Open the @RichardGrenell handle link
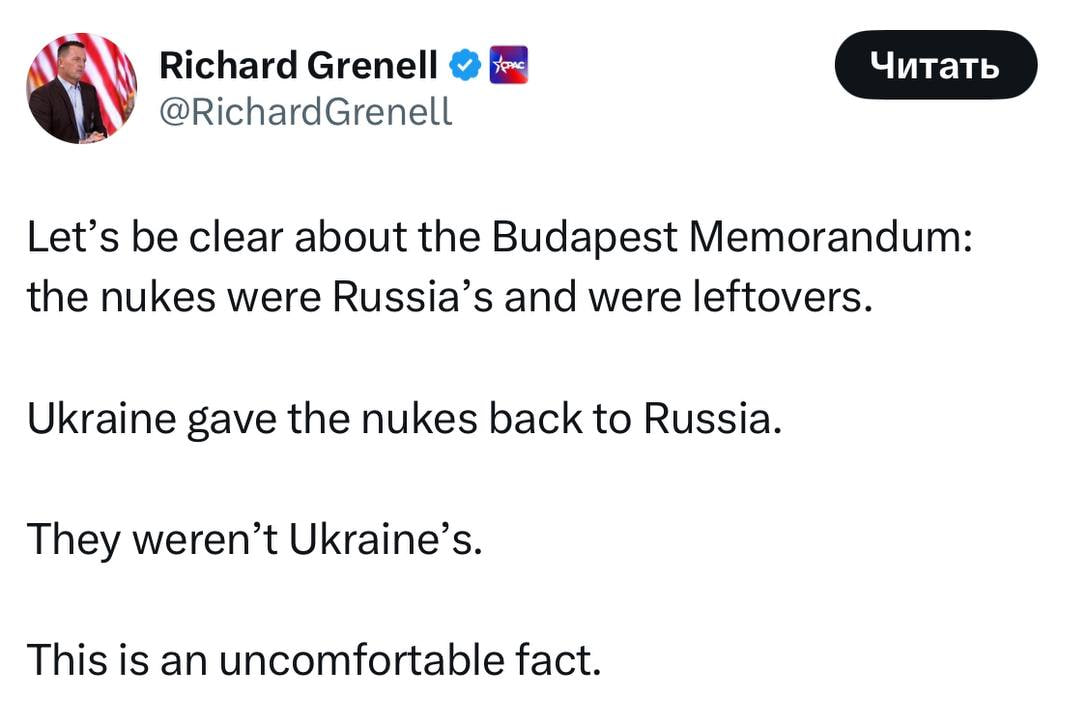The image size is (1087, 708). point(306,111)
